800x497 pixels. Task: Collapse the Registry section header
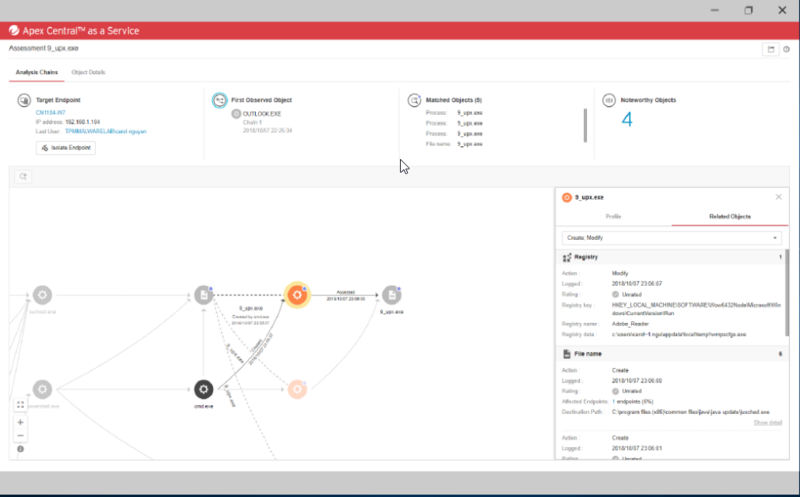pos(671,257)
